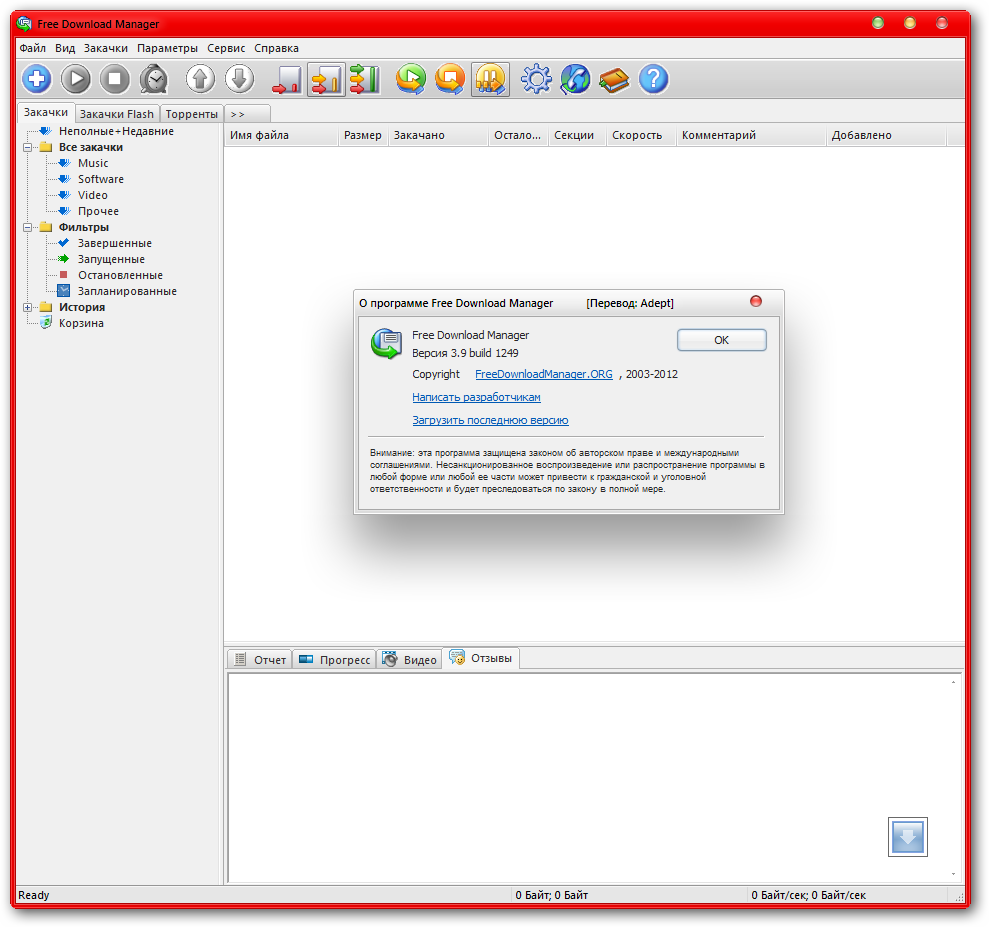Click the blue plus add download icon
The image size is (989, 927).
(37, 79)
